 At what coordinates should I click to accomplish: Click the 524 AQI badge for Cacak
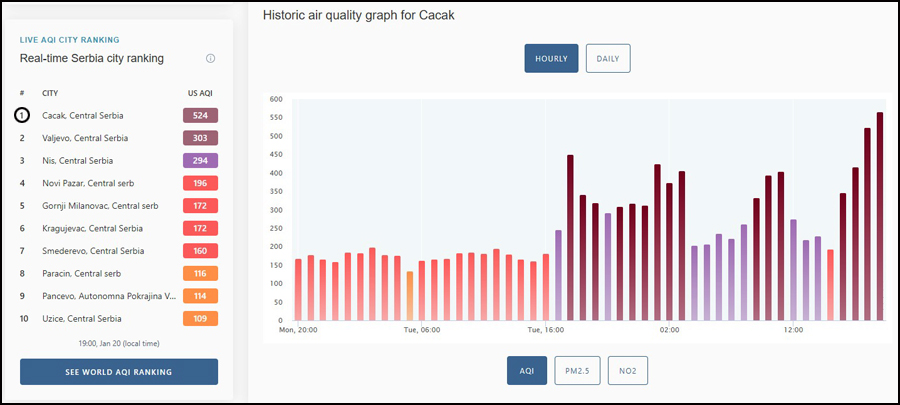[x=200, y=116]
